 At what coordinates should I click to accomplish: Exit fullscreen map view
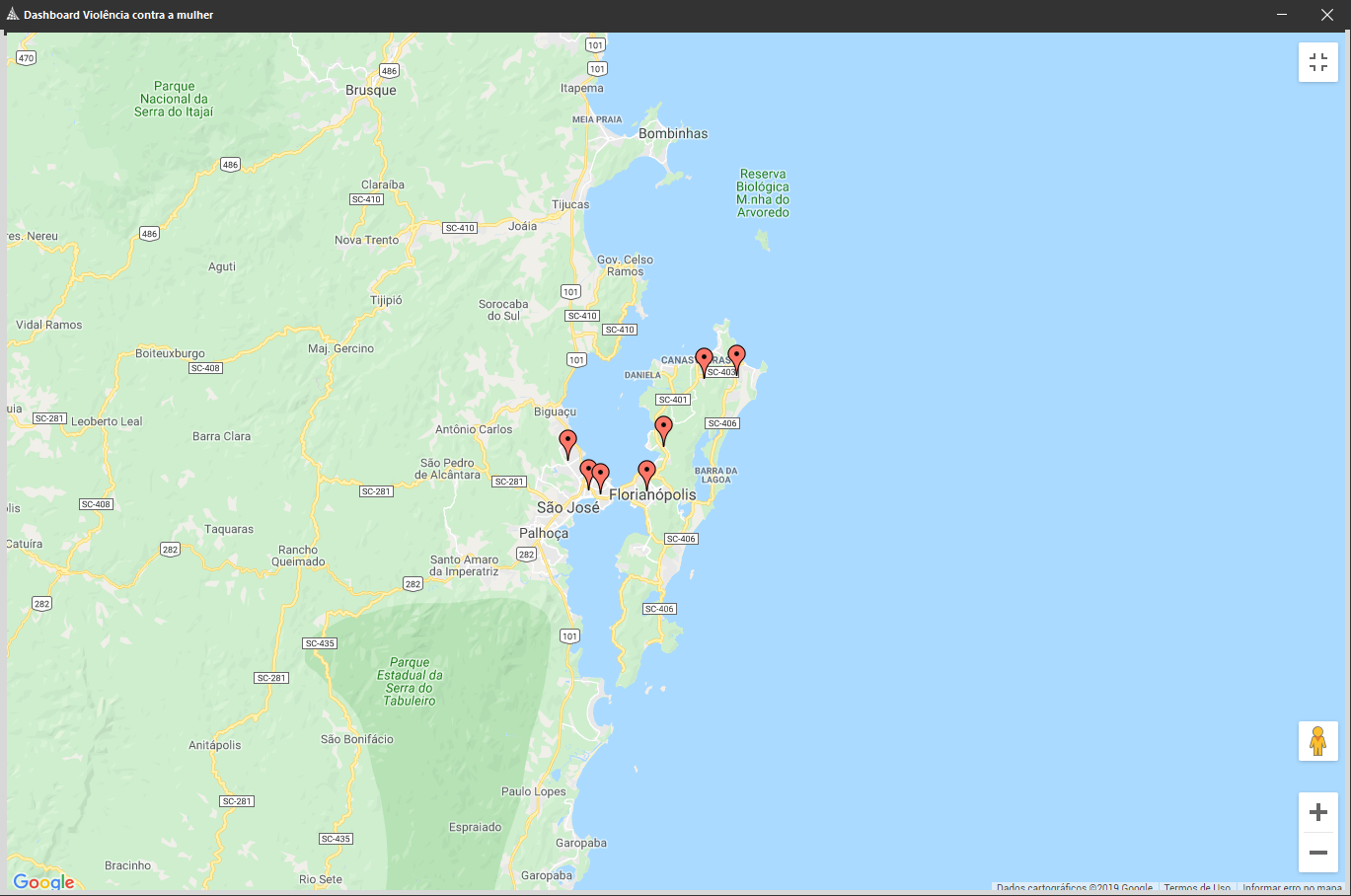pyautogui.click(x=1317, y=62)
